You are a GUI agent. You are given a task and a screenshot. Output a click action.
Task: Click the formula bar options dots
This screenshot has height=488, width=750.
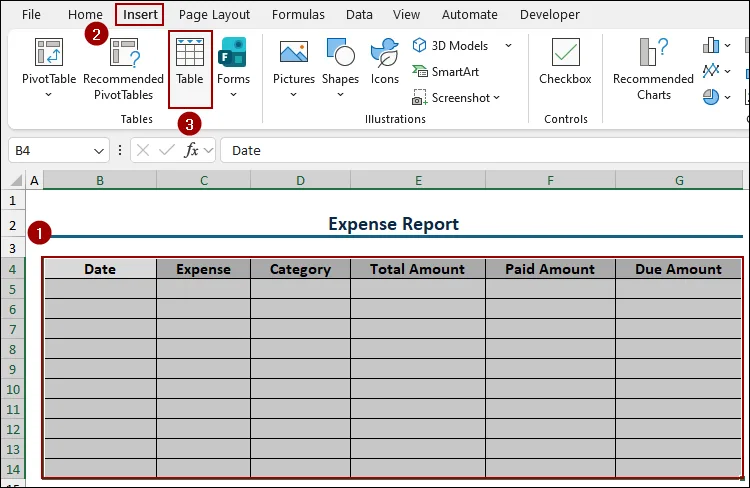point(120,150)
